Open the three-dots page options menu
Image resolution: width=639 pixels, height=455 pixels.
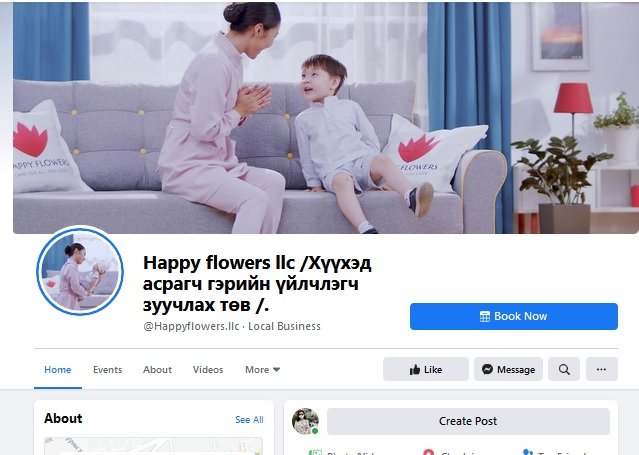[602, 369]
